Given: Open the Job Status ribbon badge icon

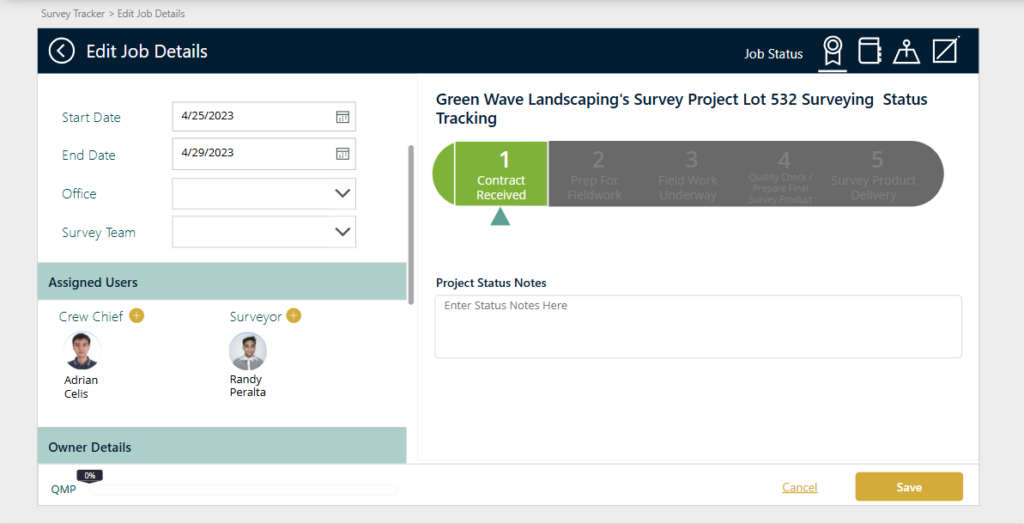Looking at the screenshot, I should pos(833,51).
